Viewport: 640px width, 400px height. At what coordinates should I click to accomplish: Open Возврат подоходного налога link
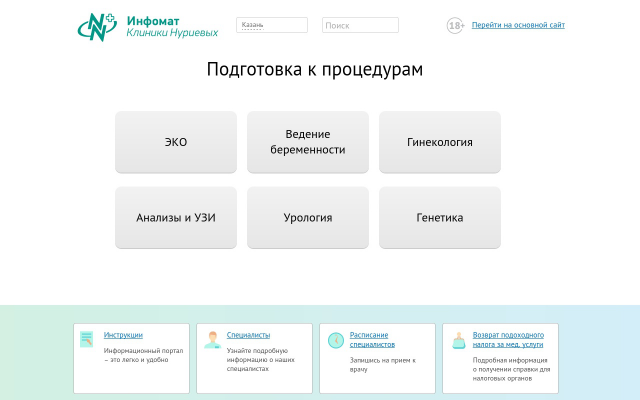[x=508, y=340]
